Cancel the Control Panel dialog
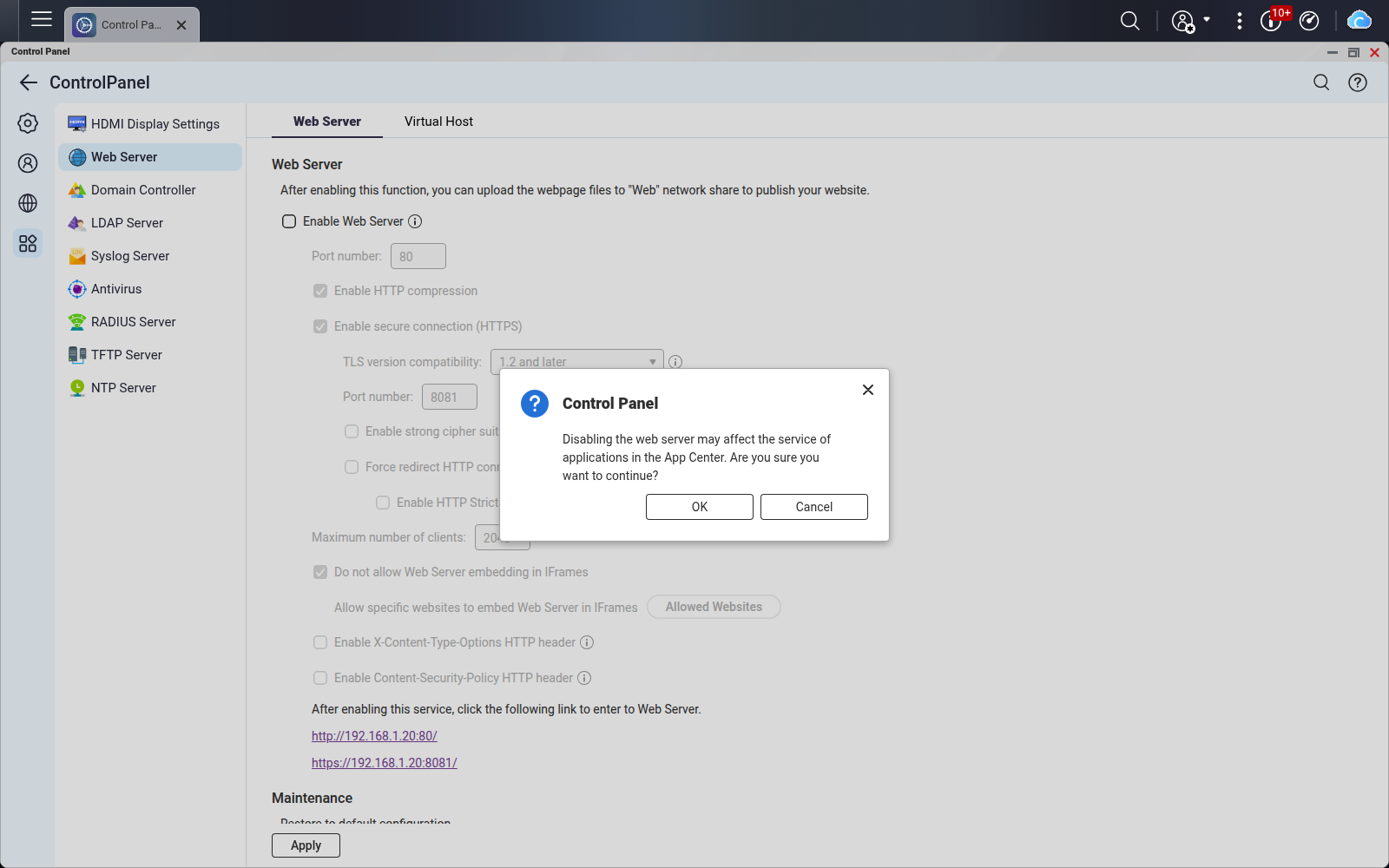The height and width of the screenshot is (868, 1389). tap(814, 507)
